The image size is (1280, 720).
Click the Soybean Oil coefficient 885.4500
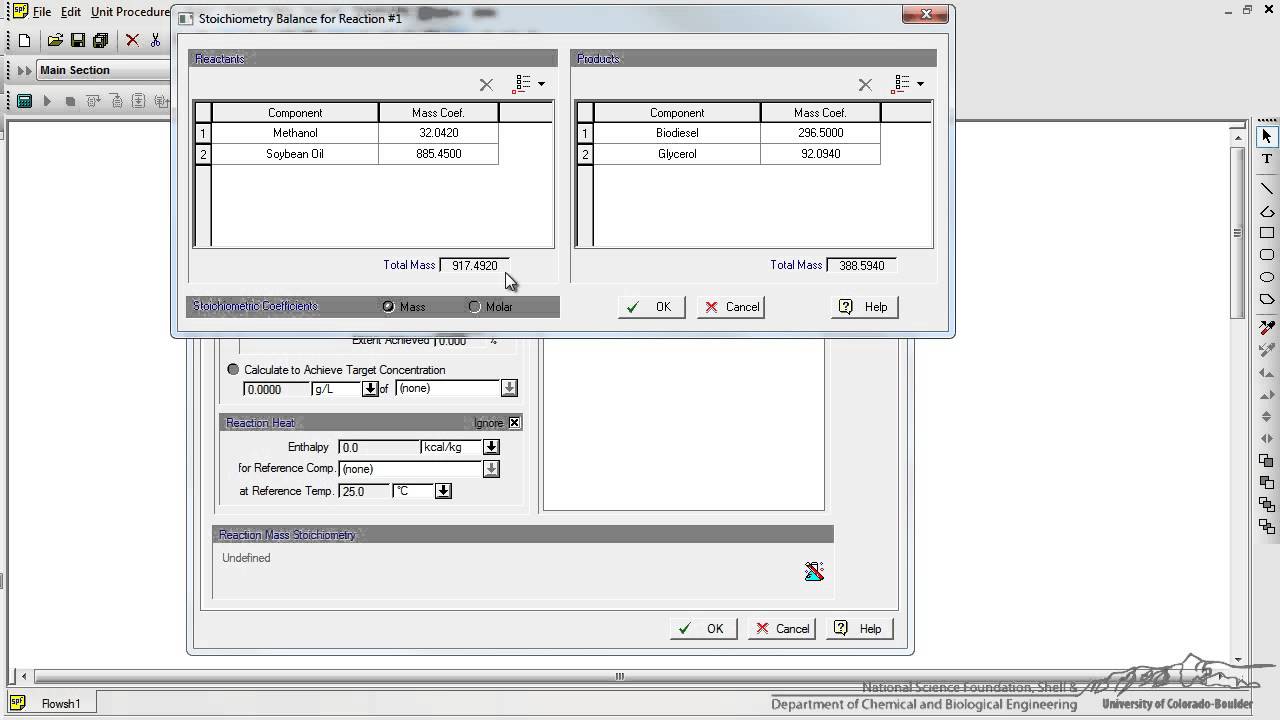pos(438,154)
